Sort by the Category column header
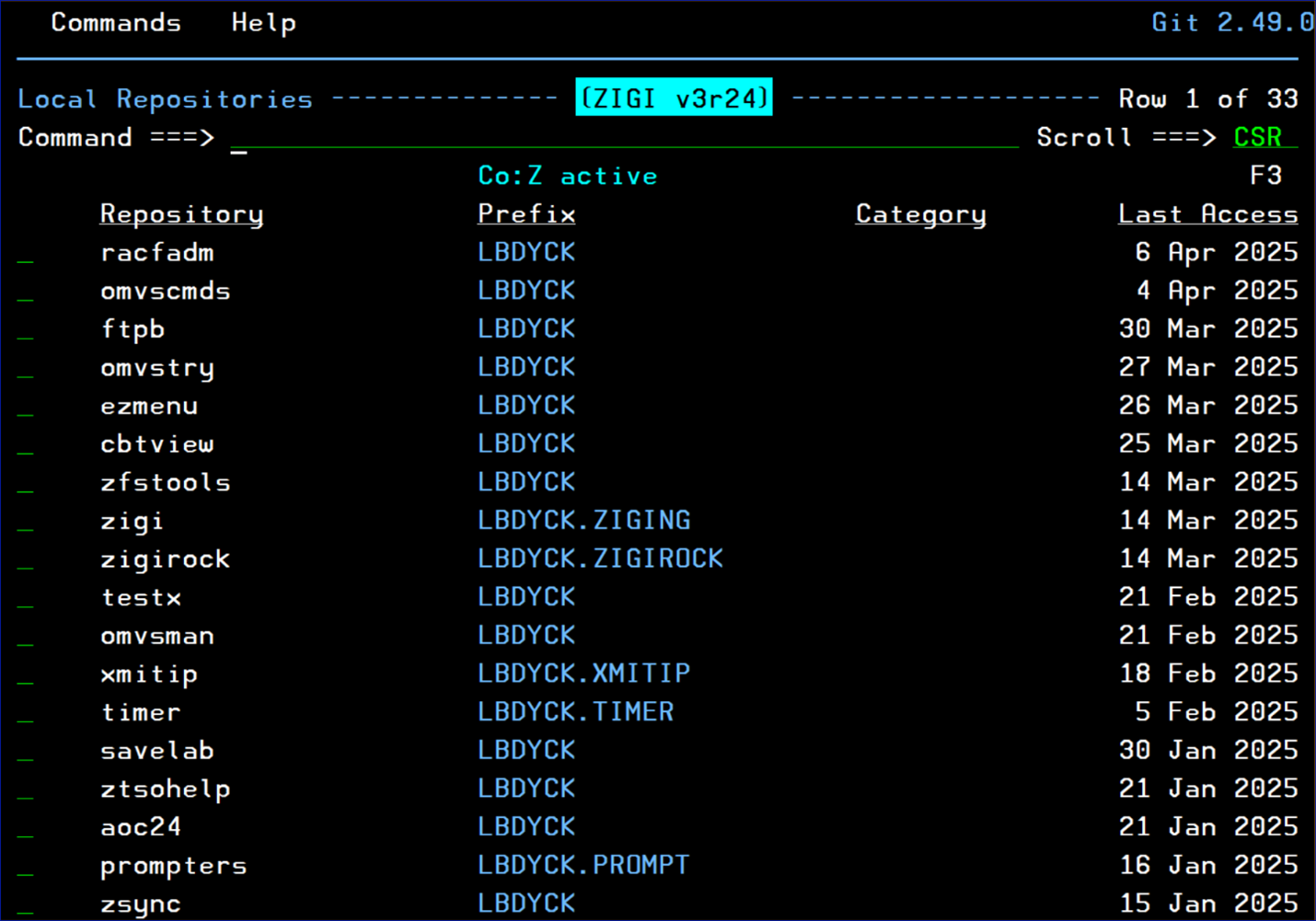1316x921 pixels. pyautogui.click(x=920, y=213)
